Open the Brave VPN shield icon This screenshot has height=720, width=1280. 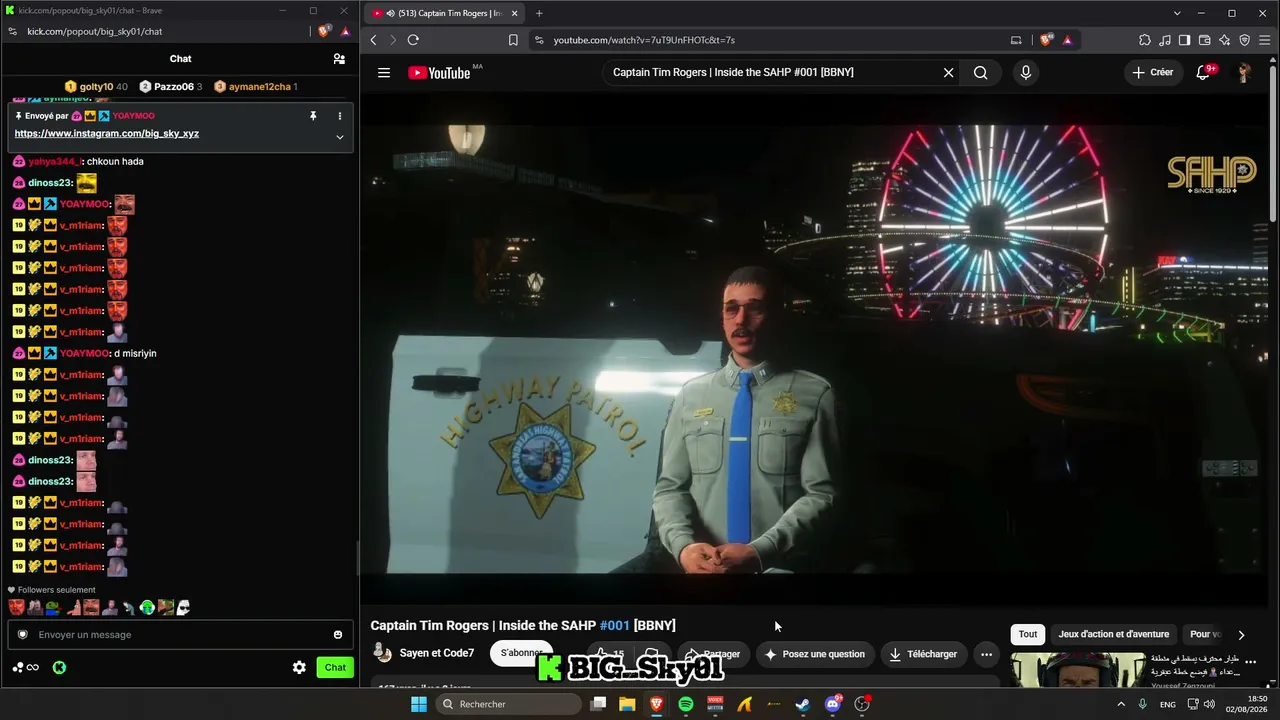tap(1245, 40)
